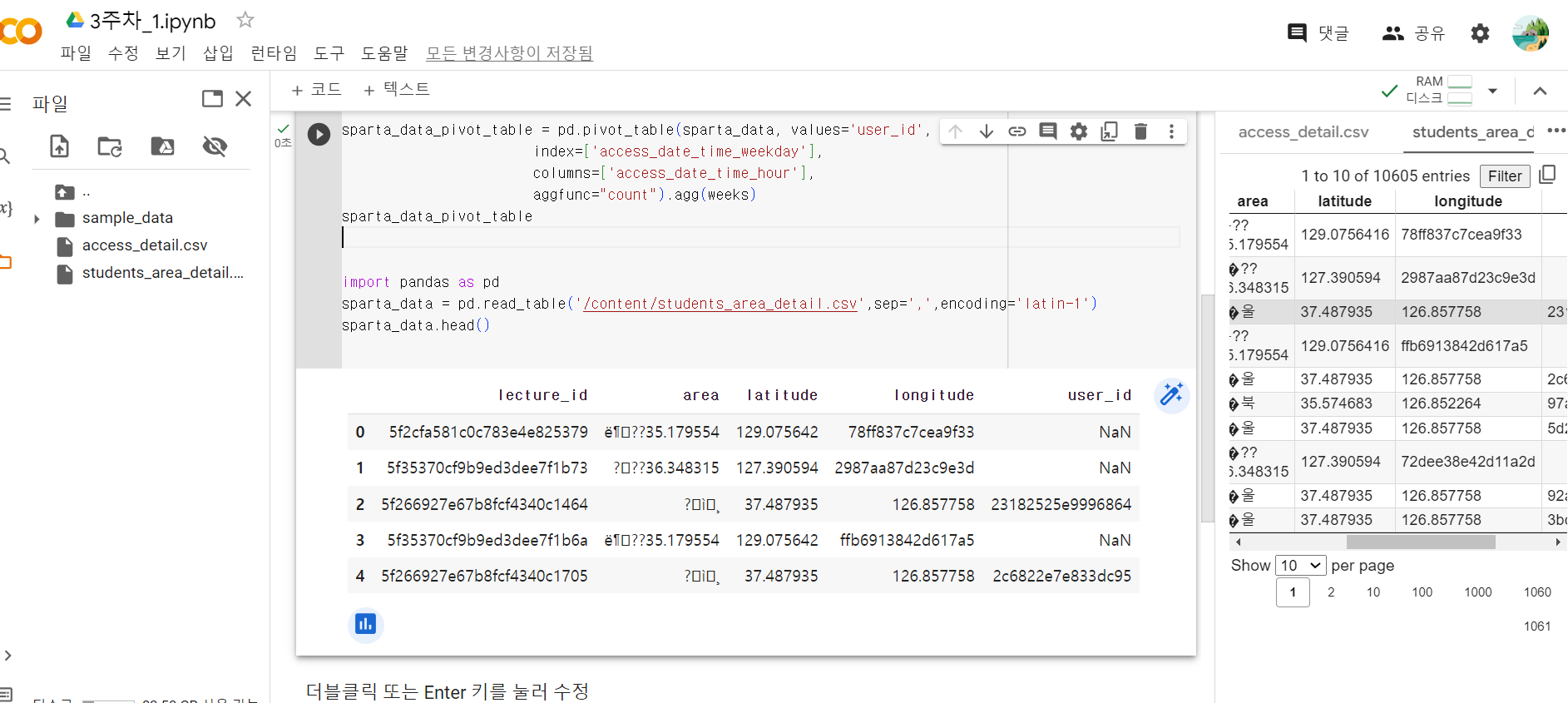Toggle hidden files visibility icon
1568x703 pixels.
(x=215, y=146)
